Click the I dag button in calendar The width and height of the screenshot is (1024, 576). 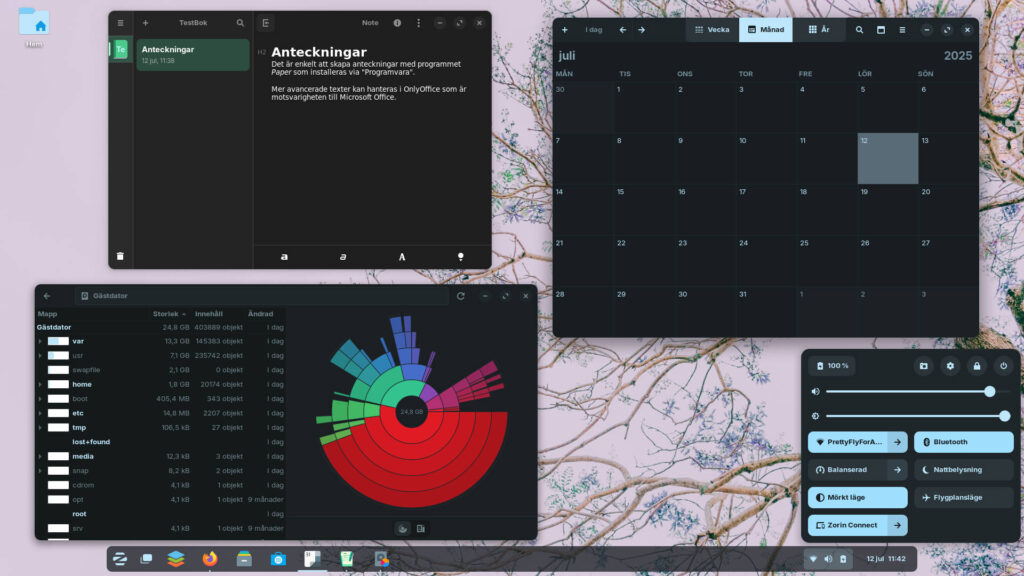[594, 30]
